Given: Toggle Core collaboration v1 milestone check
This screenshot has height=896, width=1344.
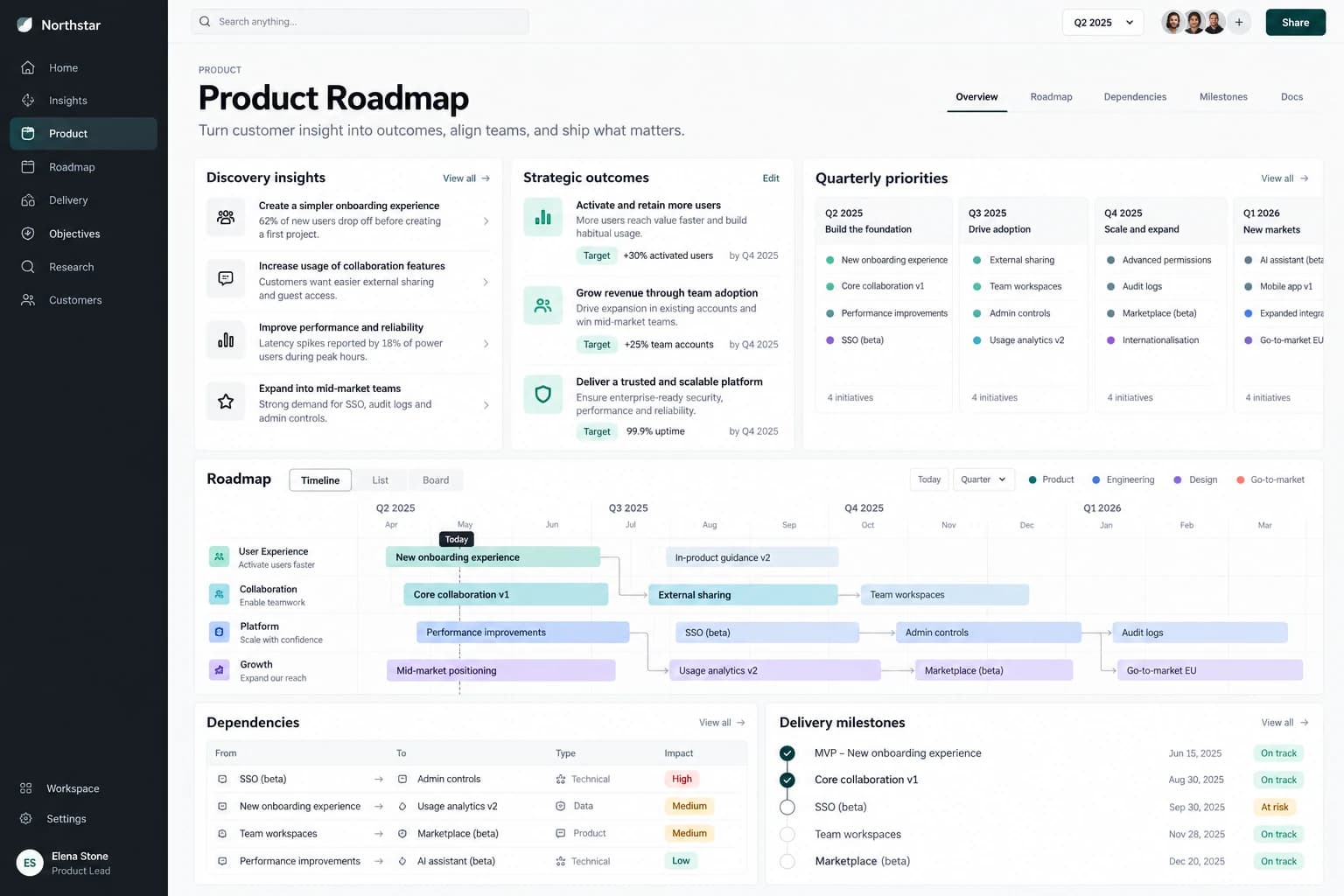Looking at the screenshot, I should [787, 780].
